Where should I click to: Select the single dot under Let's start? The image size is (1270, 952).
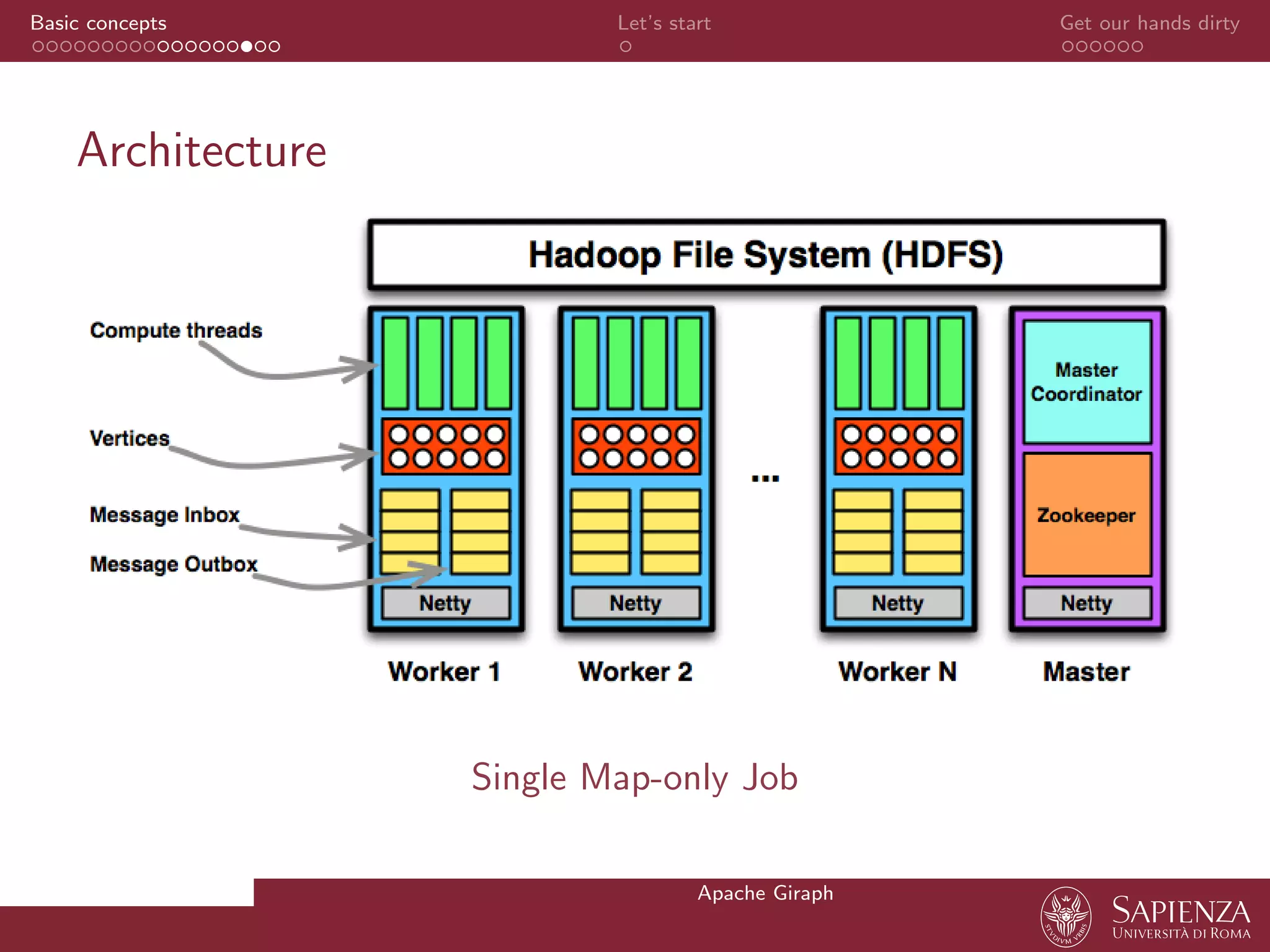pos(625,46)
